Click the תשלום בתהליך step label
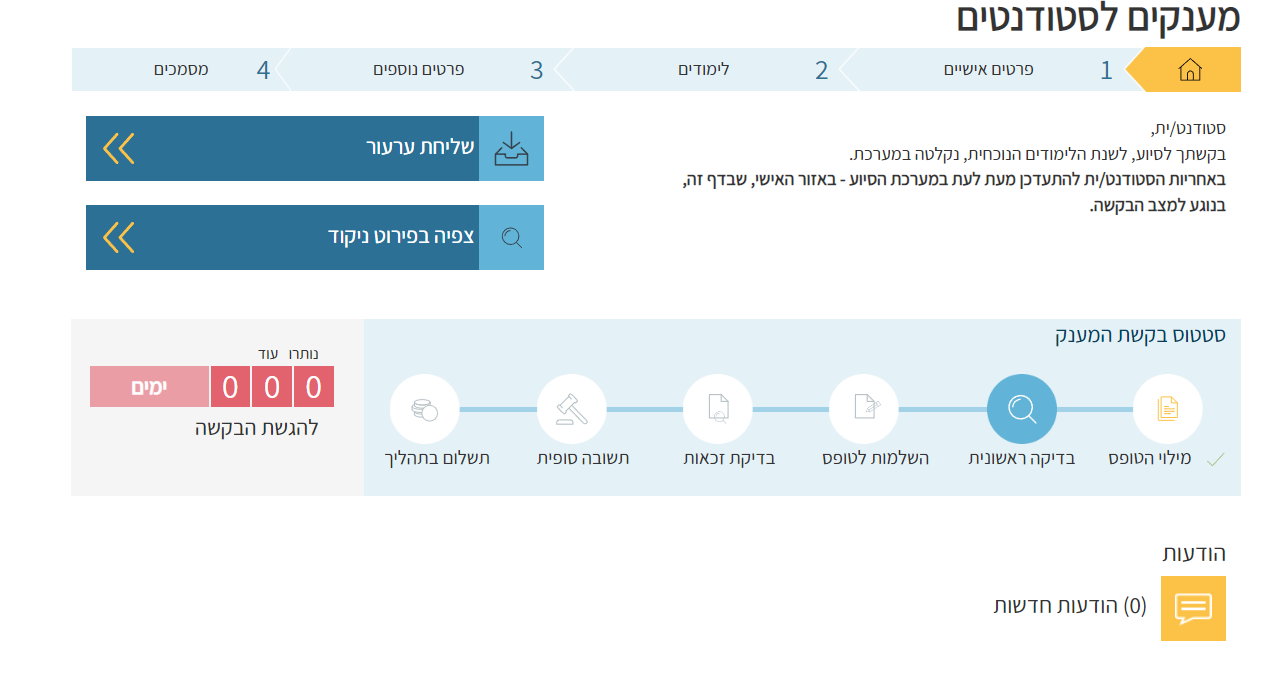The width and height of the screenshot is (1262, 696). pyautogui.click(x=437, y=458)
